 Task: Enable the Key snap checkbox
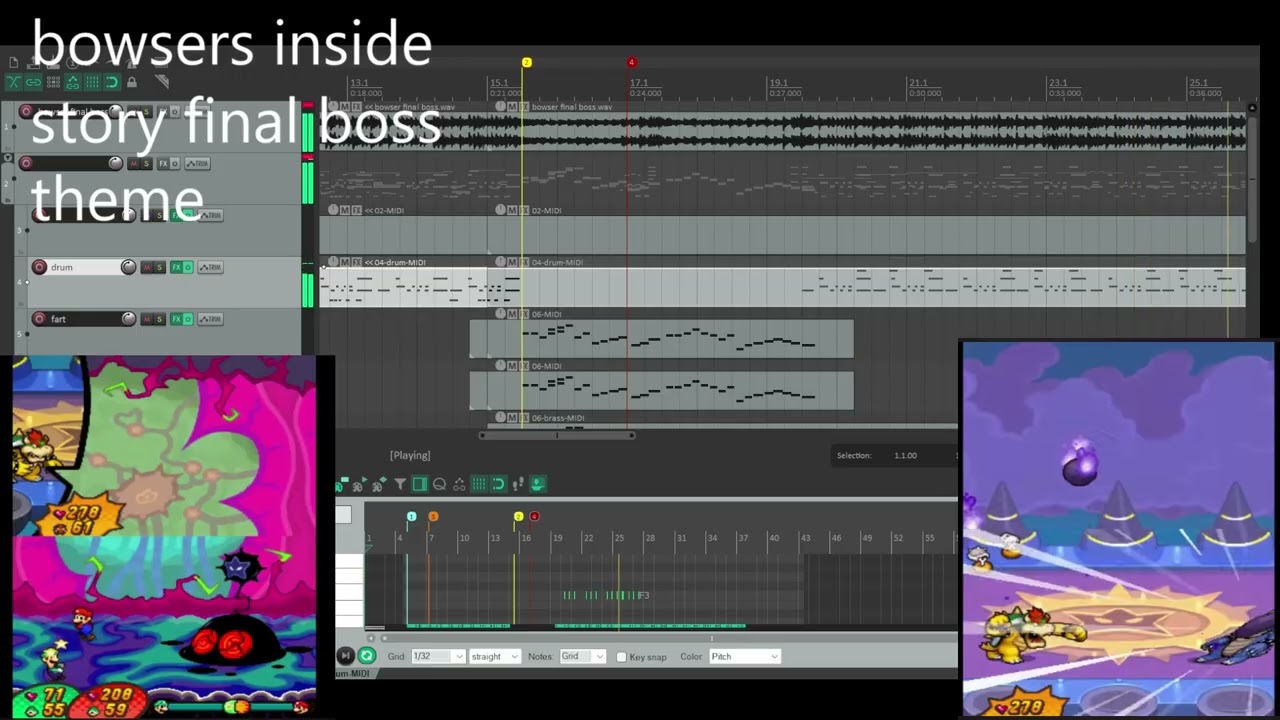(x=621, y=657)
